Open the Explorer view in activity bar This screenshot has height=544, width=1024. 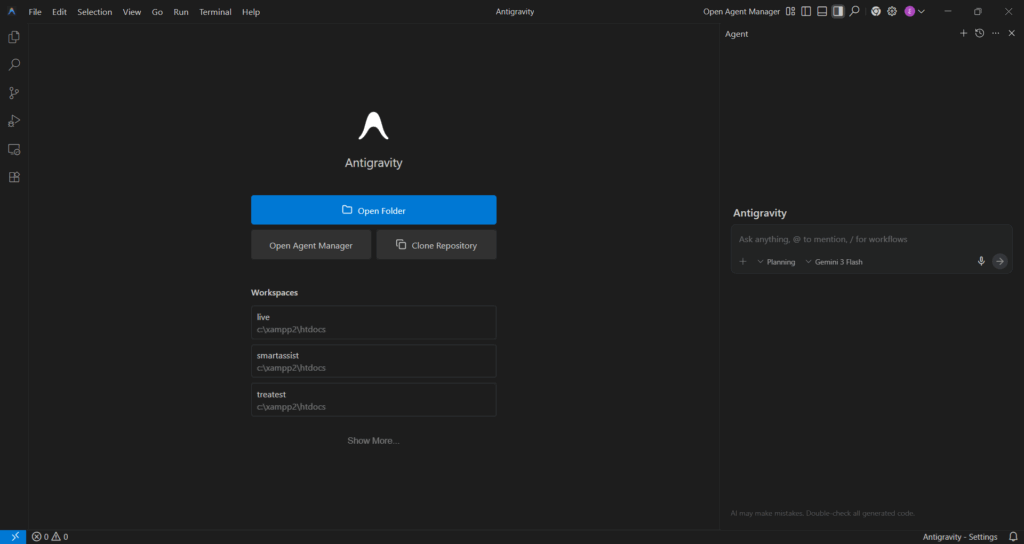[x=14, y=37]
